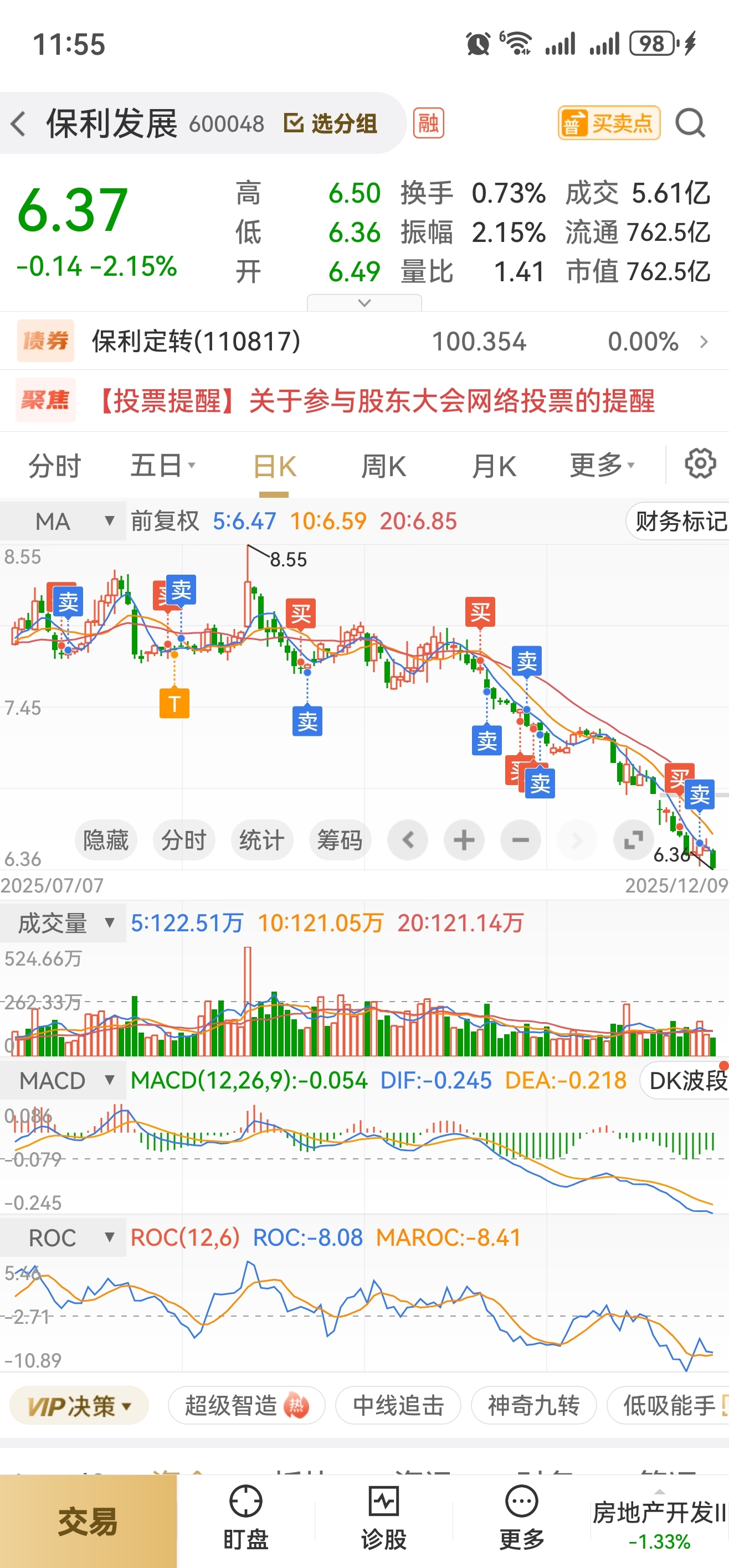Tap the alarm clock status icon
Screen dimensions: 729x1568
478,44
